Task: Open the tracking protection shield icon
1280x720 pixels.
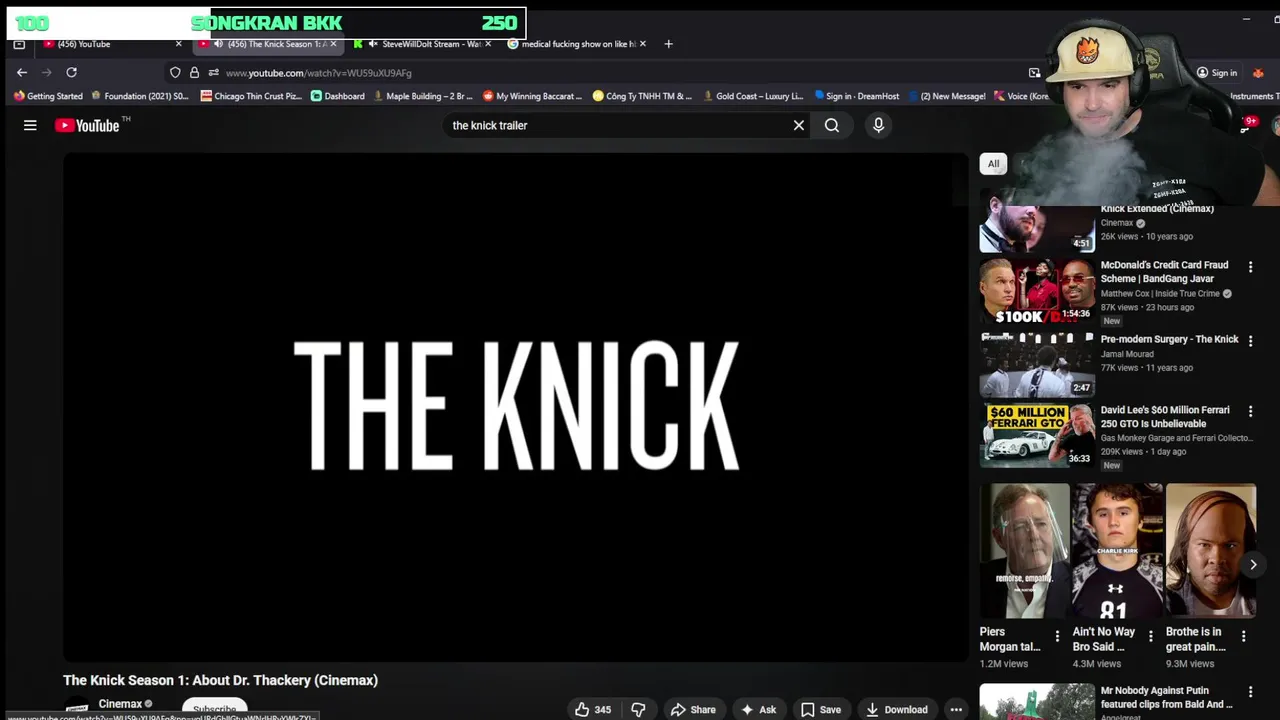Action: 175,72
